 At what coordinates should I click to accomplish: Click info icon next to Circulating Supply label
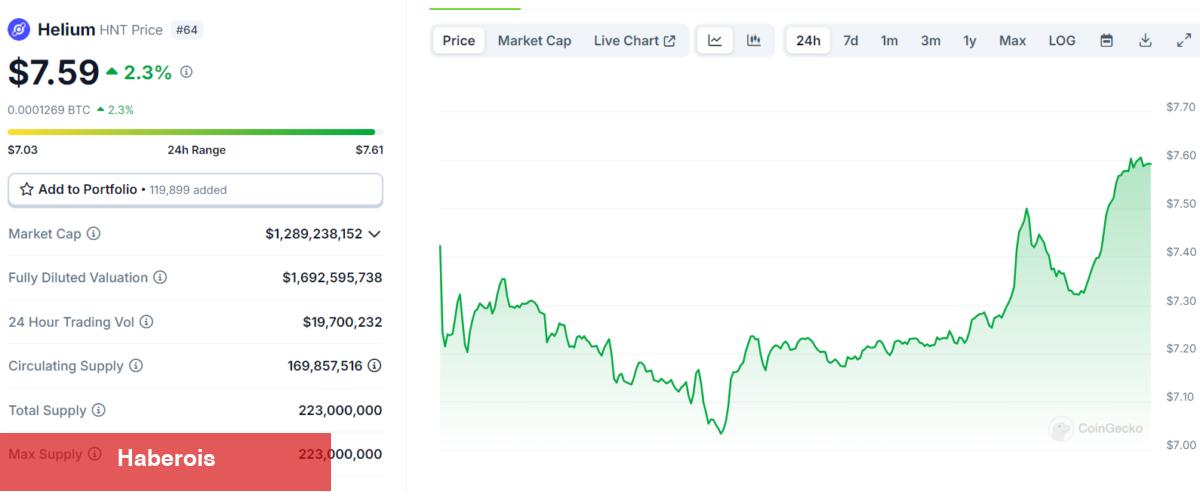(x=136, y=366)
